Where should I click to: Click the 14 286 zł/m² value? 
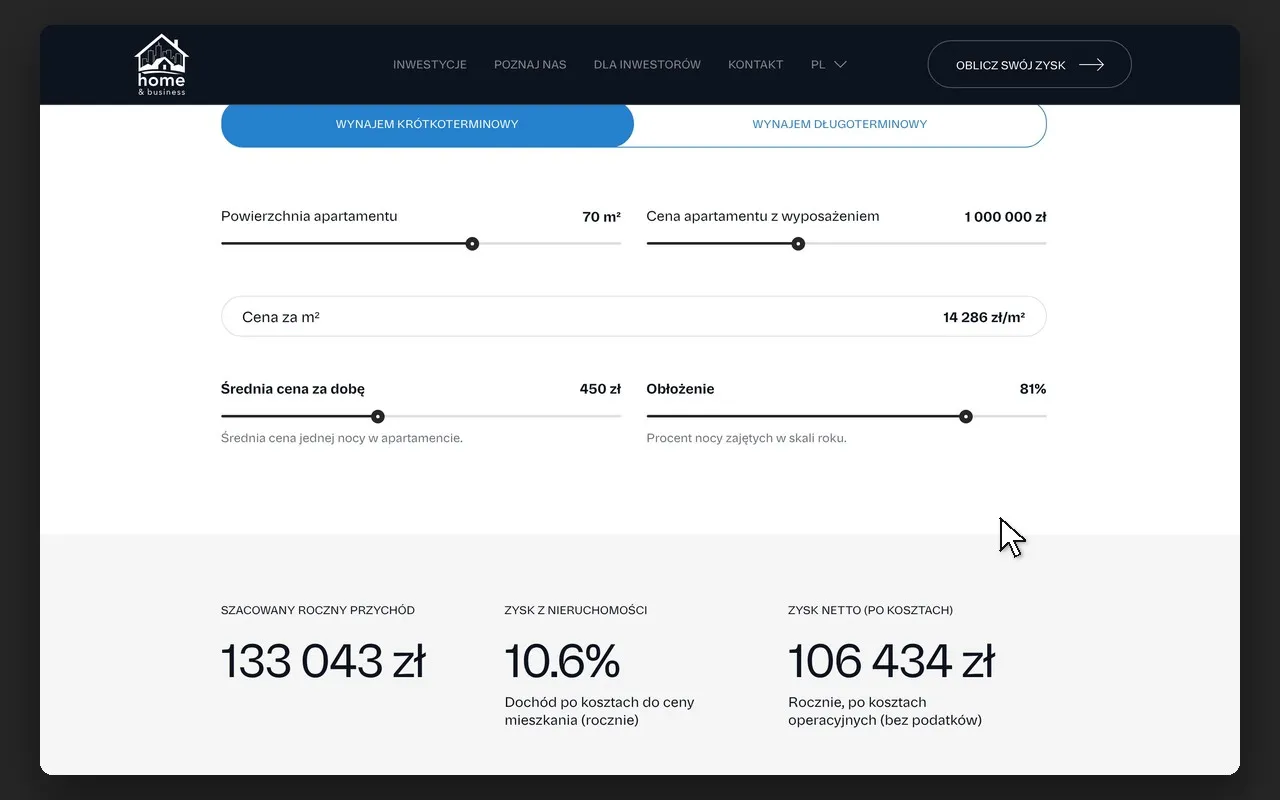coord(984,318)
